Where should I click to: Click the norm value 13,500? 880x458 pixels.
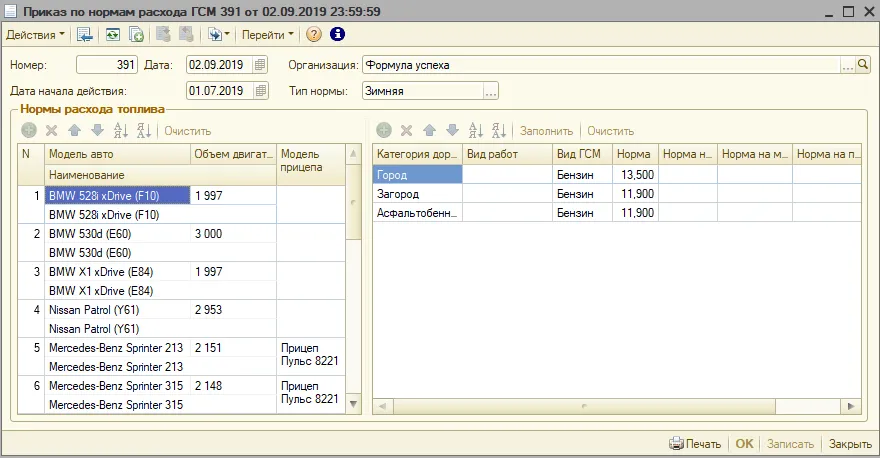(x=635, y=175)
